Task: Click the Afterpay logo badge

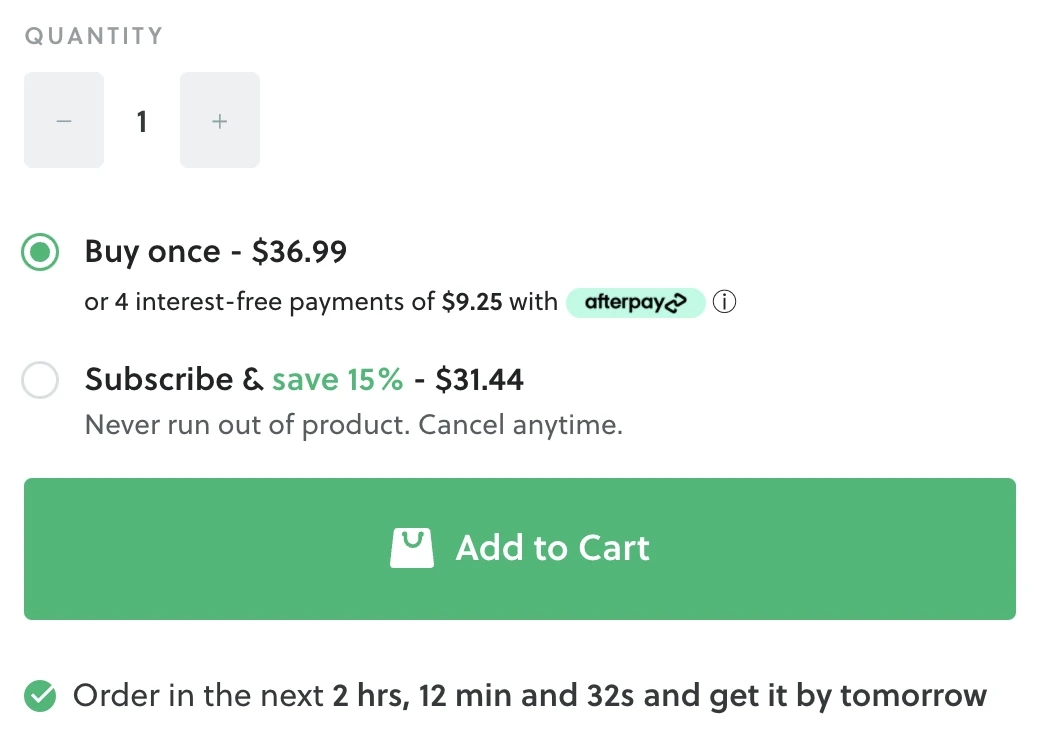Action: (636, 302)
